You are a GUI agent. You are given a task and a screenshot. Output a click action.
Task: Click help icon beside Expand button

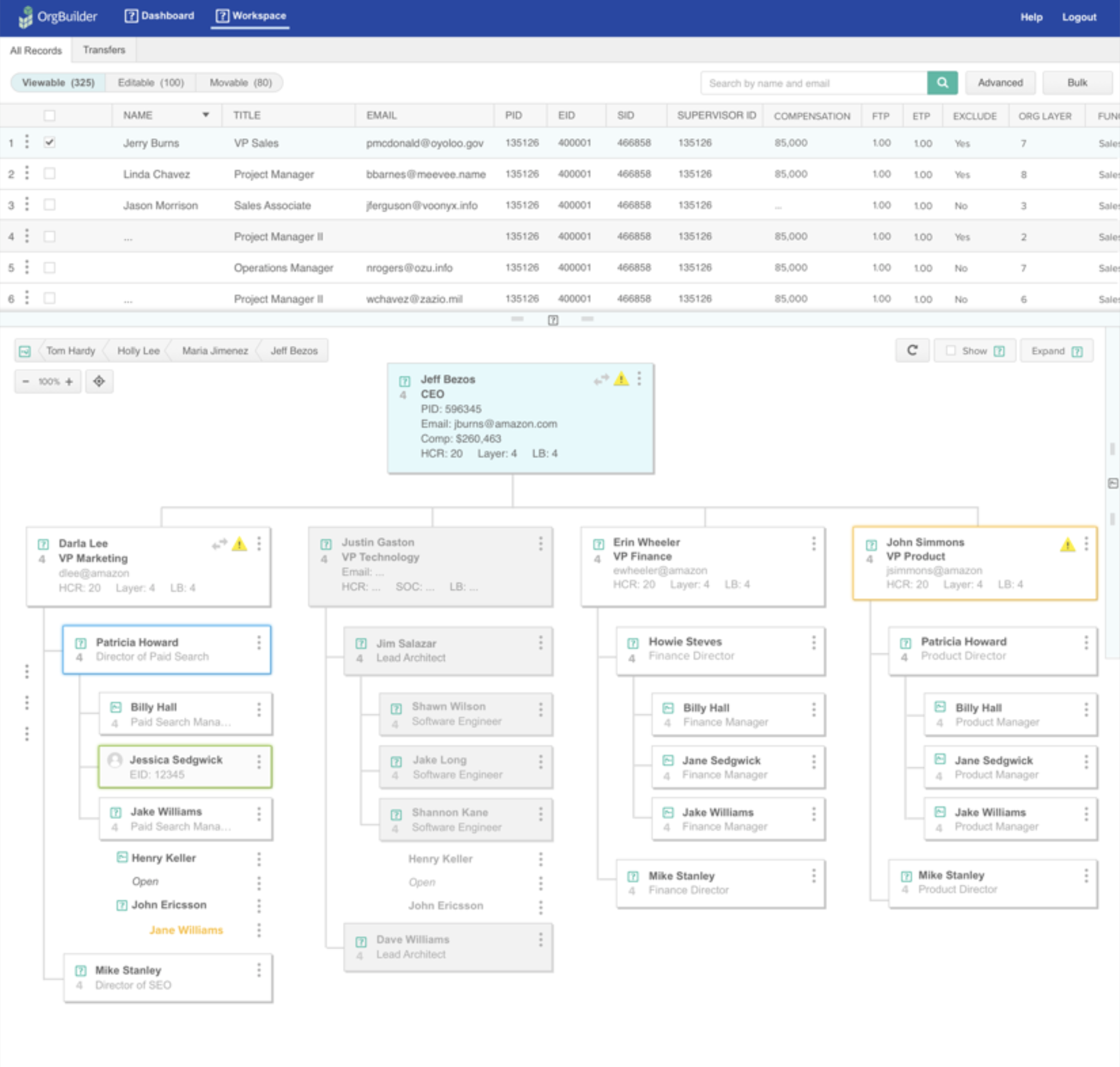(1077, 352)
